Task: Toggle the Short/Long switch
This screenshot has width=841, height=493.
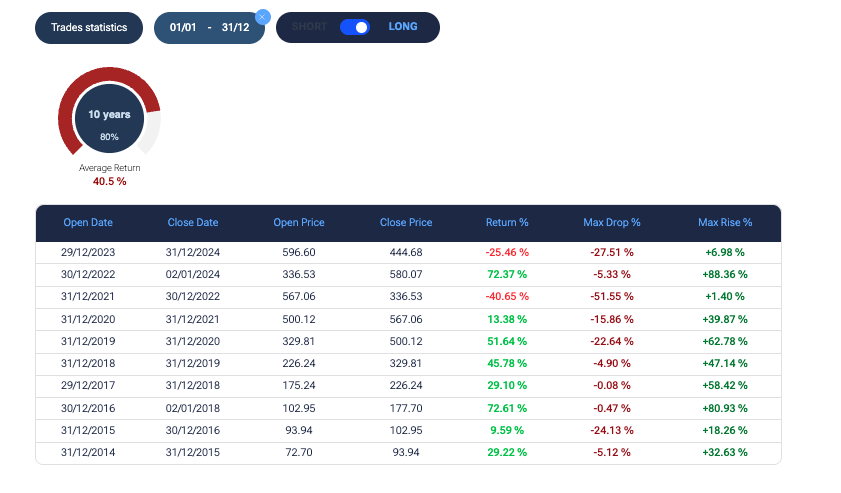Action: pos(354,27)
